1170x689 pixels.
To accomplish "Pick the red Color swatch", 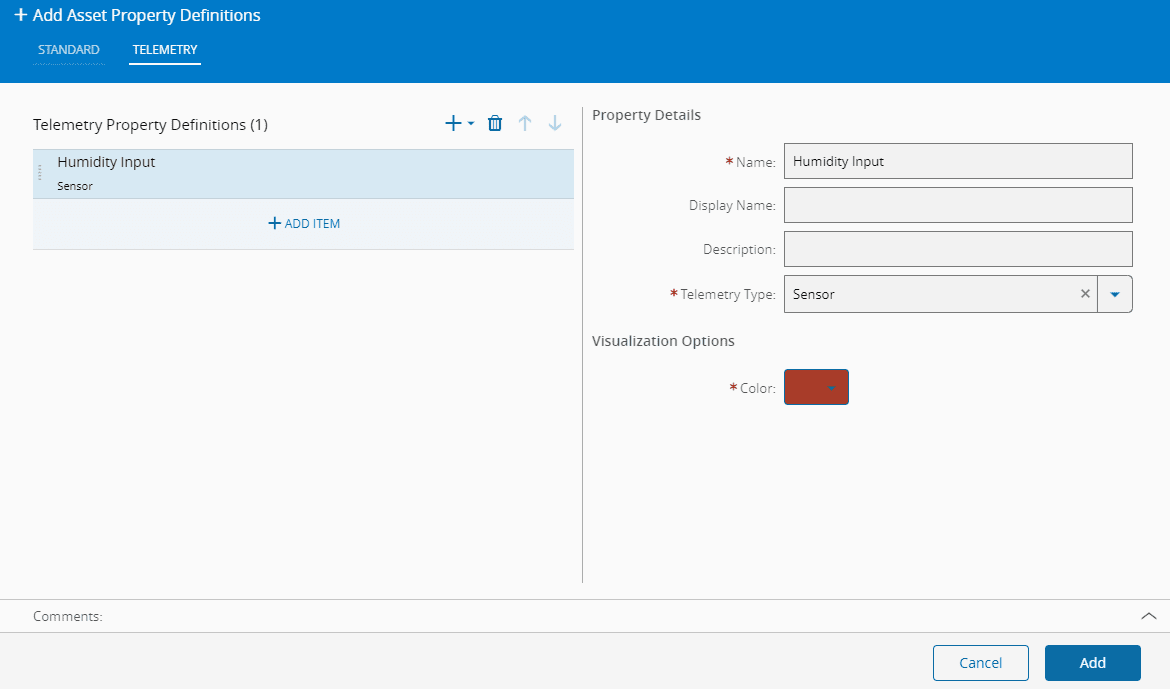I will 804,388.
